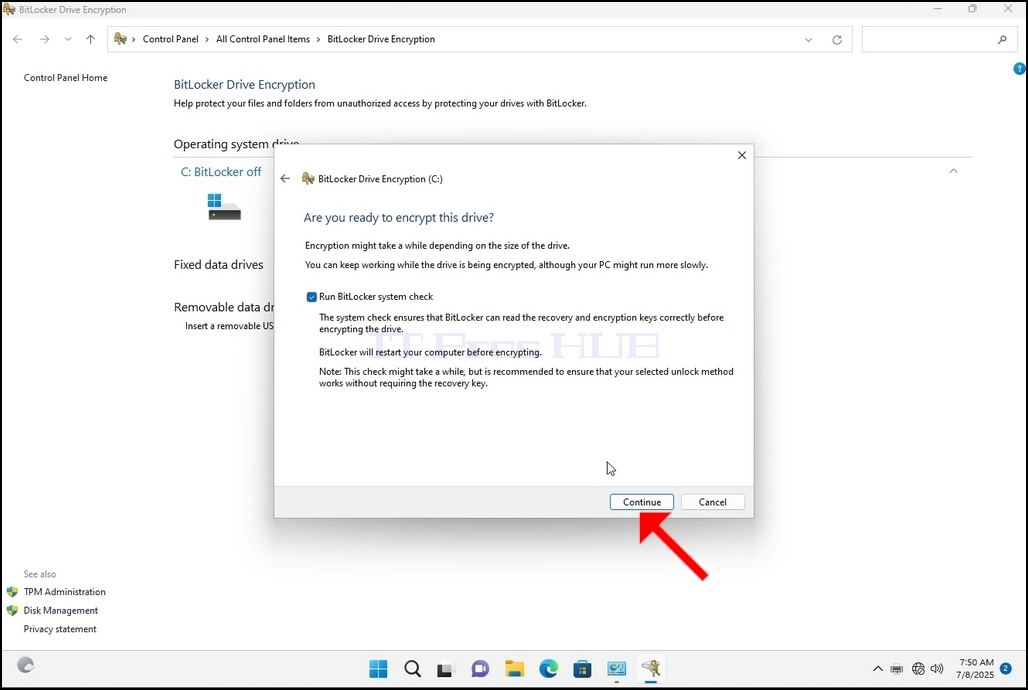Open File Explorer from taskbar
The height and width of the screenshot is (690, 1028).
click(x=515, y=669)
